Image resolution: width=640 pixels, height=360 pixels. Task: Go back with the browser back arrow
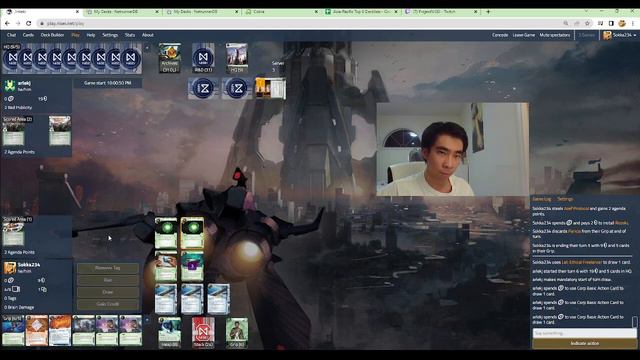[8, 24]
